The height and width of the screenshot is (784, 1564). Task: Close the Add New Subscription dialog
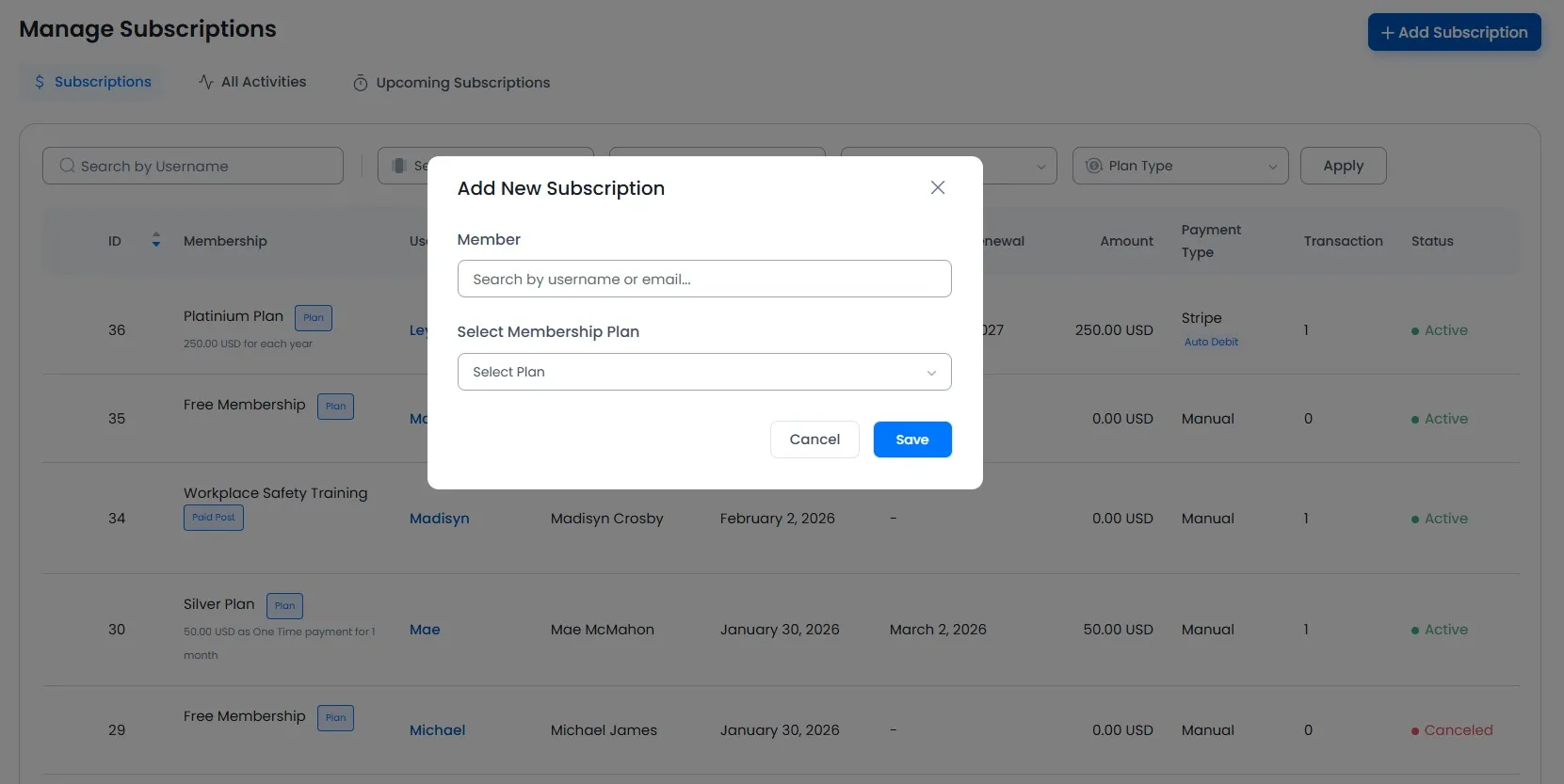click(937, 187)
